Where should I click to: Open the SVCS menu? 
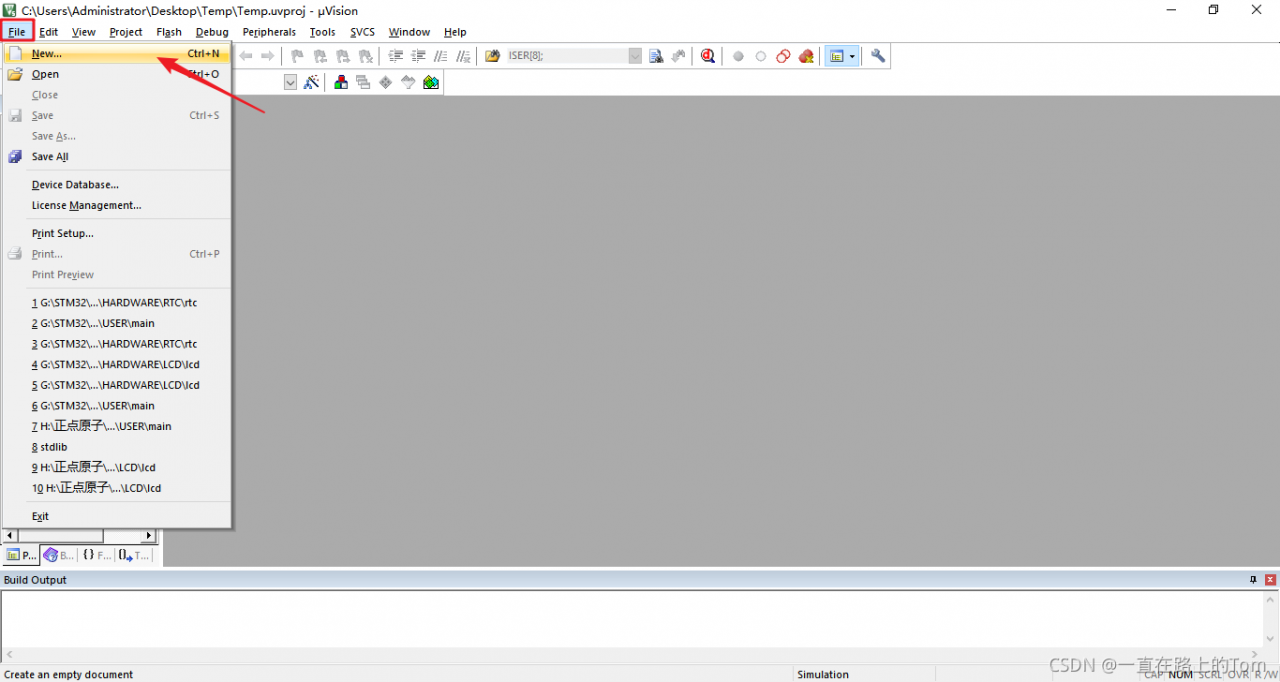[x=362, y=32]
